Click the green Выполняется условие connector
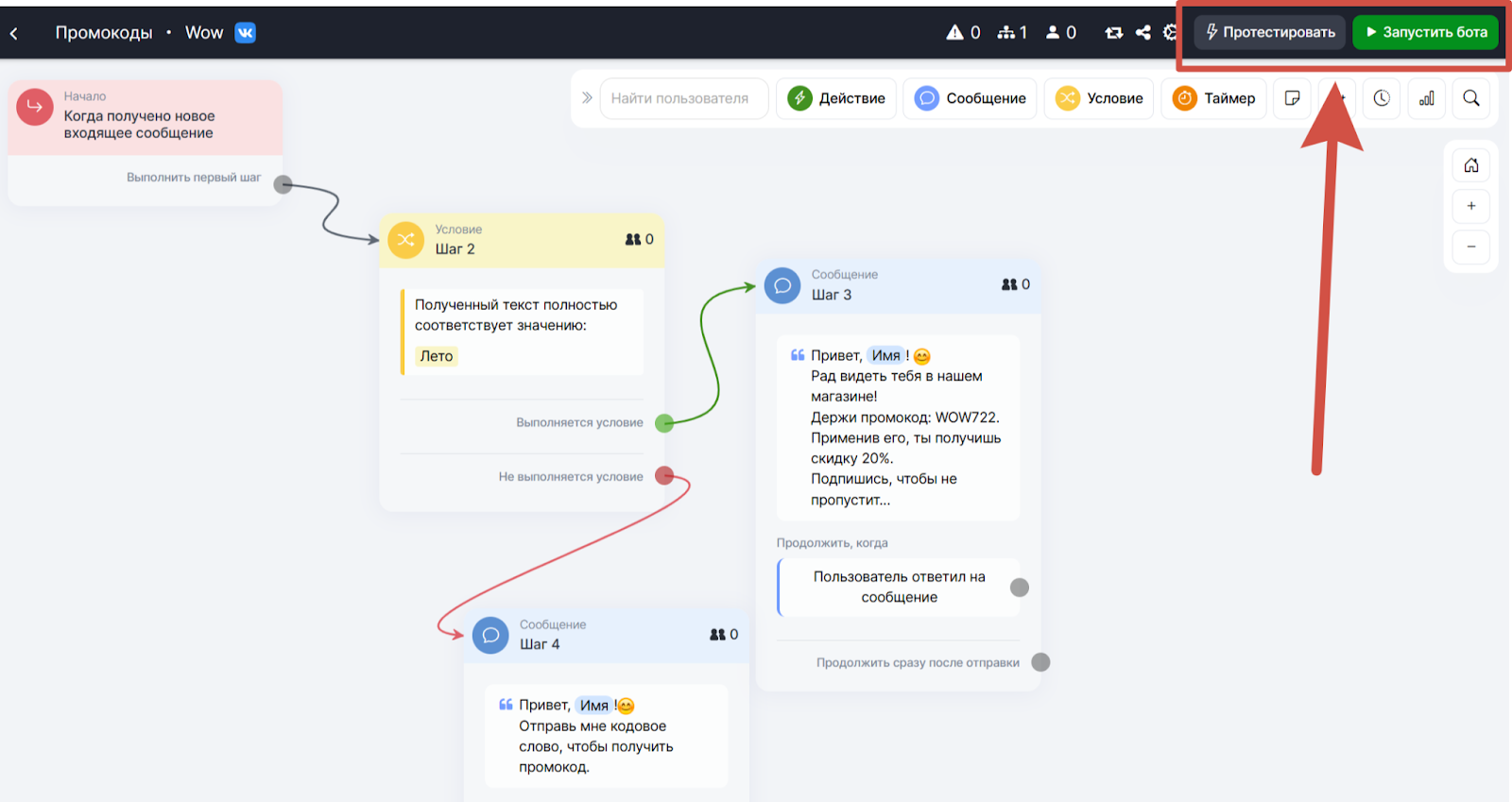The height and width of the screenshot is (802, 1512). [x=664, y=422]
